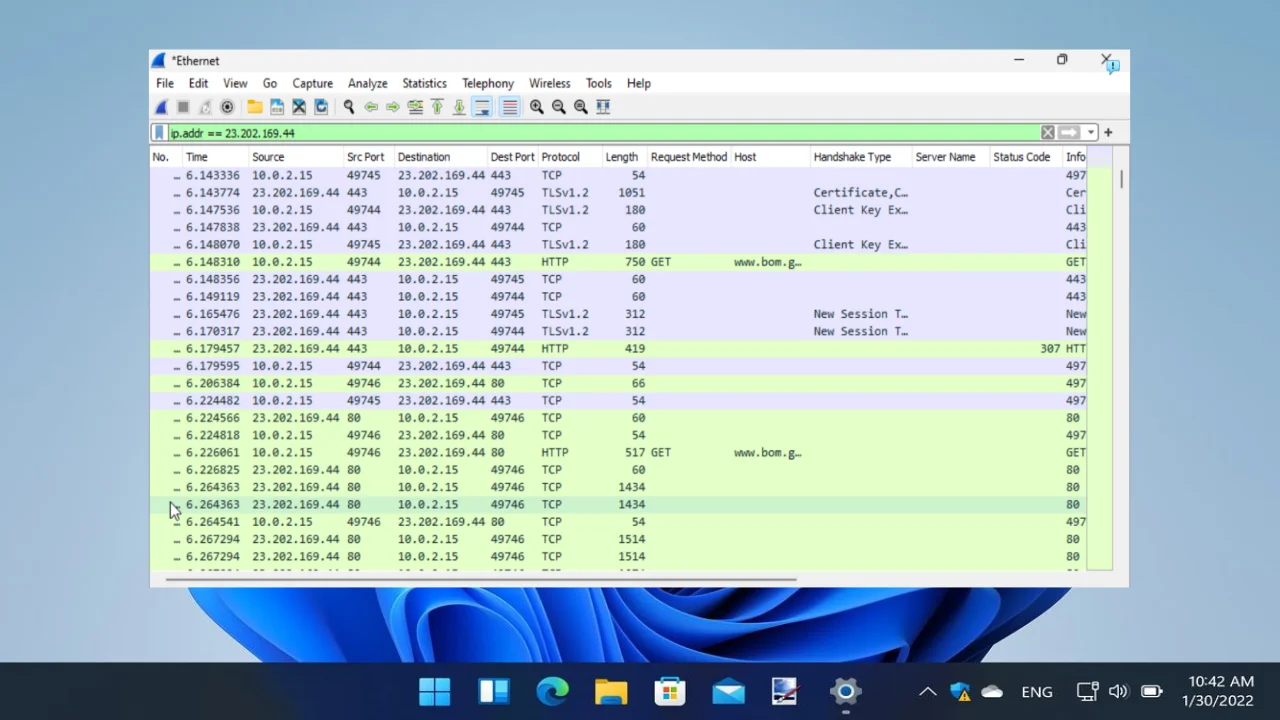Sort by the Source column header
This screenshot has width=1280, height=720.
295,157
